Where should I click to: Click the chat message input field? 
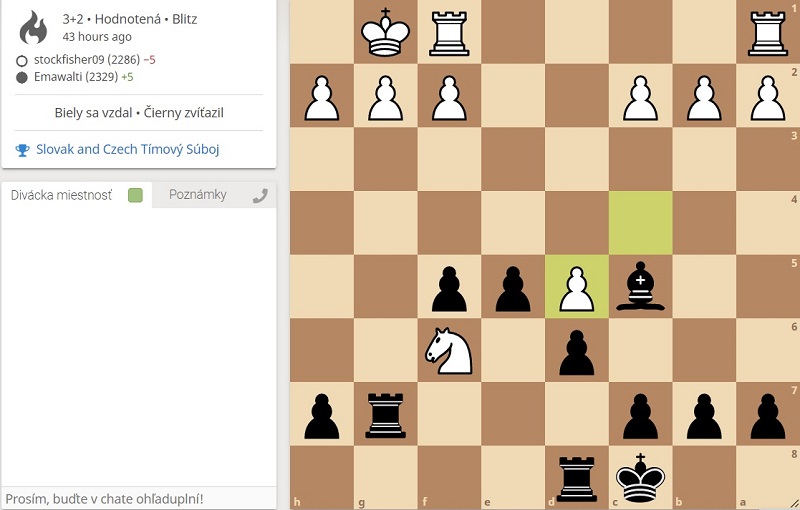(138, 498)
